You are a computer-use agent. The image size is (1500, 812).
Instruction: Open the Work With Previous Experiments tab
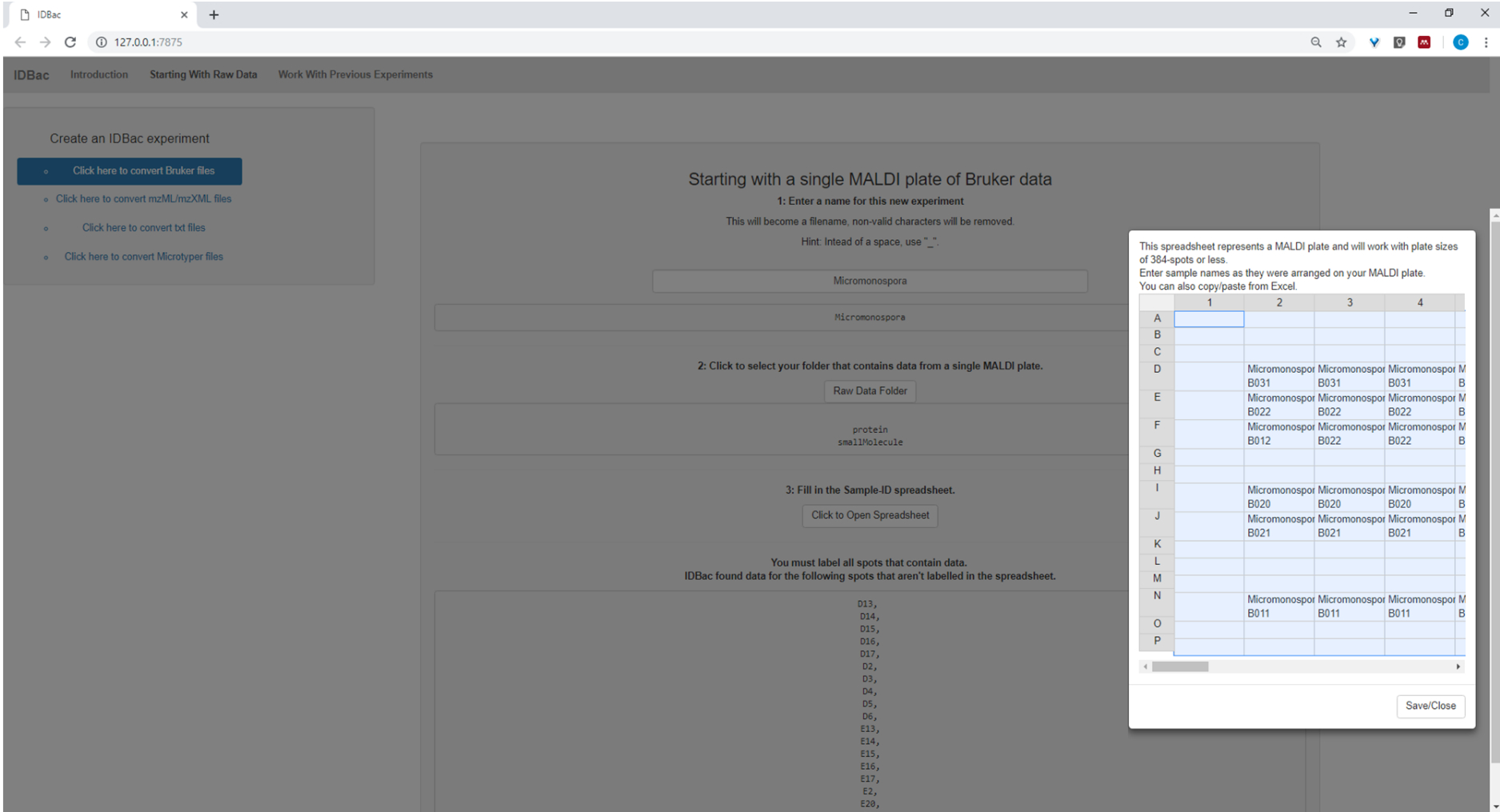[x=355, y=74]
